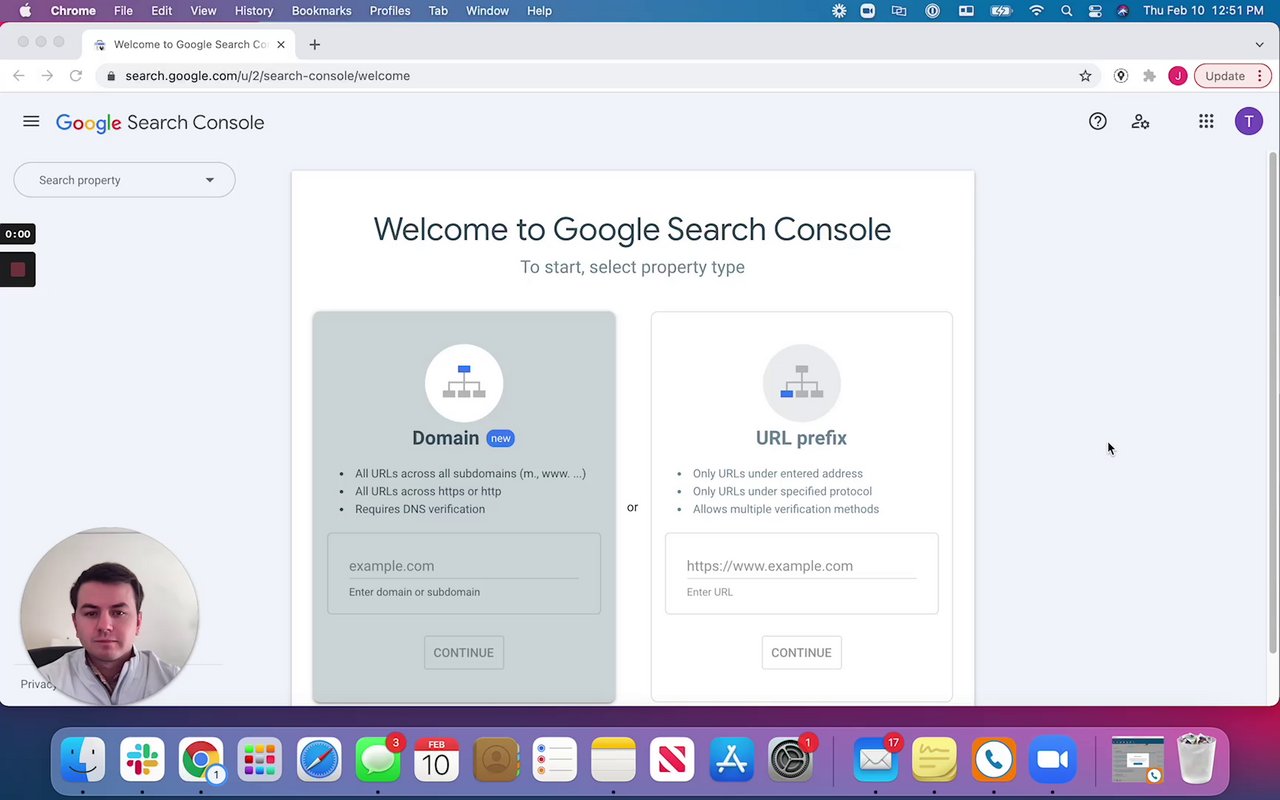Click the URL prefix sitemap icon
This screenshot has height=800, width=1280.
point(802,383)
